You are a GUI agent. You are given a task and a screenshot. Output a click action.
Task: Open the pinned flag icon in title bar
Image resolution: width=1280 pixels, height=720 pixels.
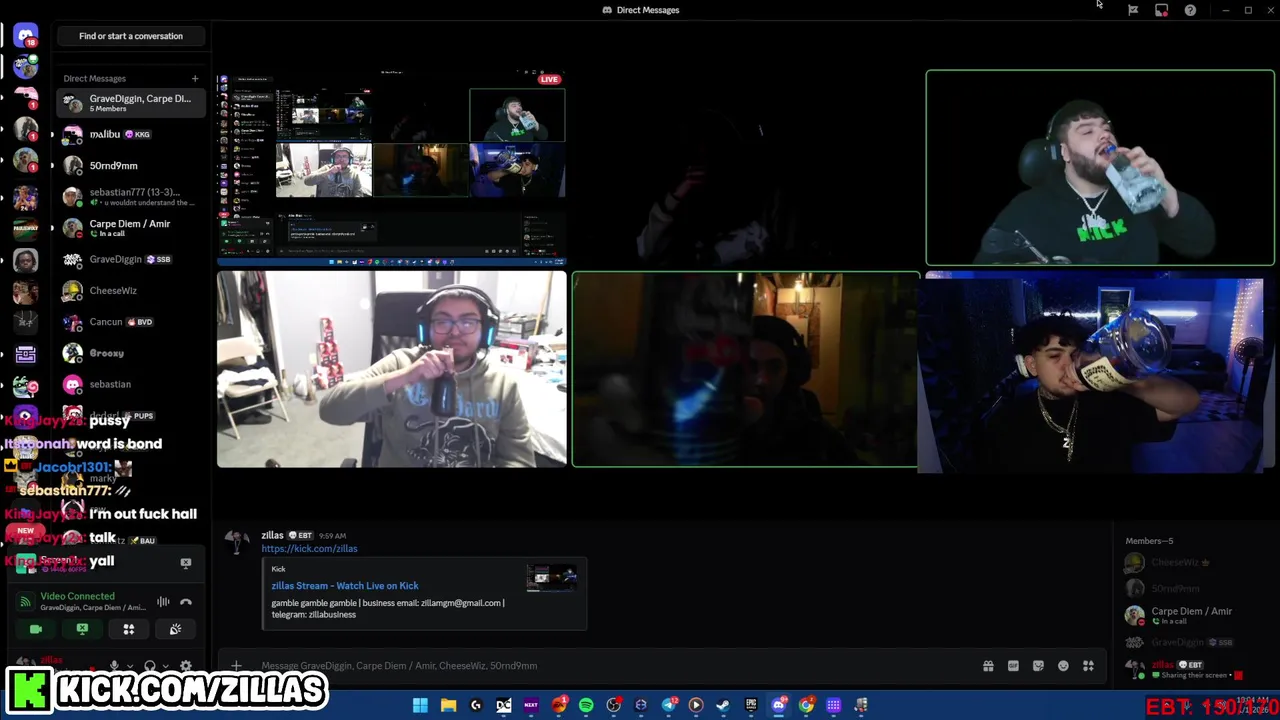pyautogui.click(x=1133, y=10)
